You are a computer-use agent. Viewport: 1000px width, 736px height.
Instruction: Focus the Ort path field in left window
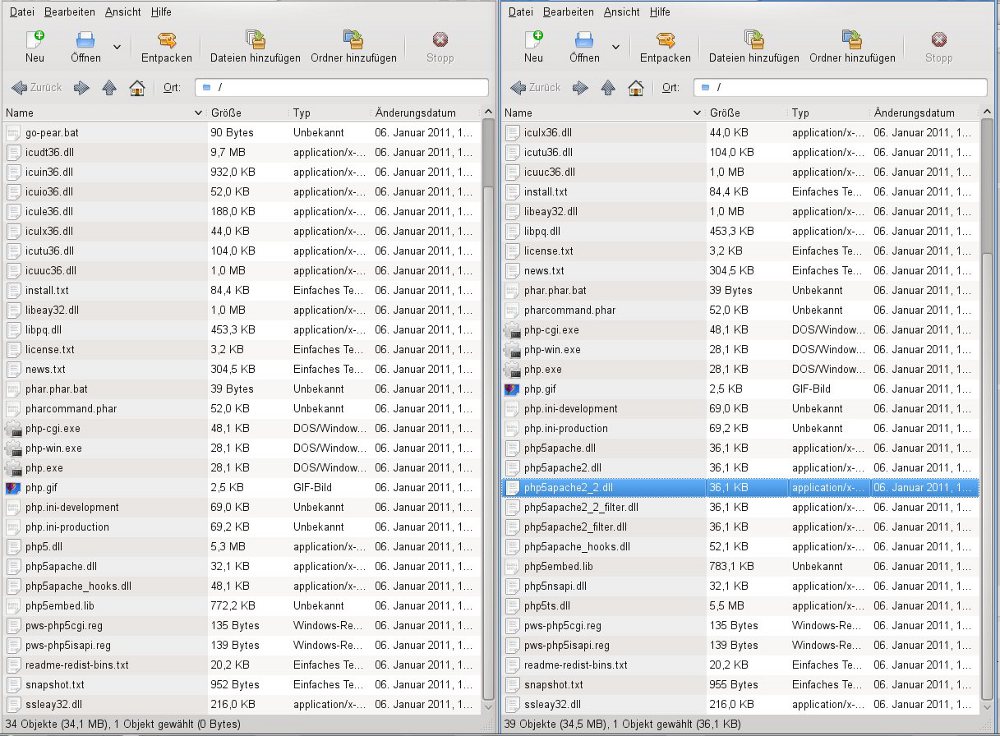tap(342, 87)
